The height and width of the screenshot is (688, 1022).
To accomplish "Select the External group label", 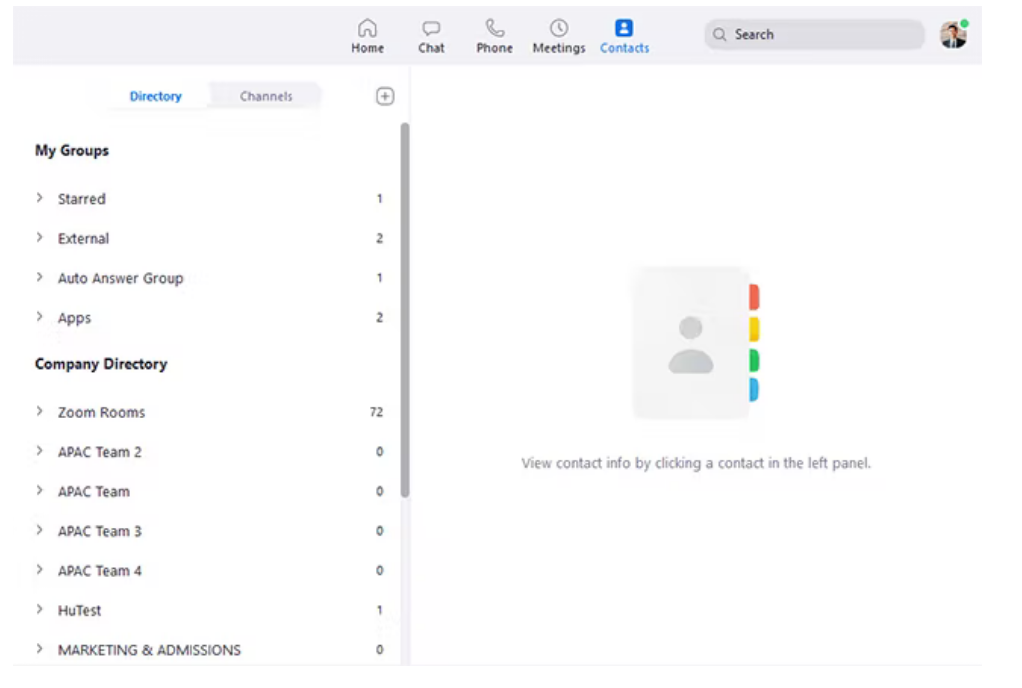I will point(83,238).
